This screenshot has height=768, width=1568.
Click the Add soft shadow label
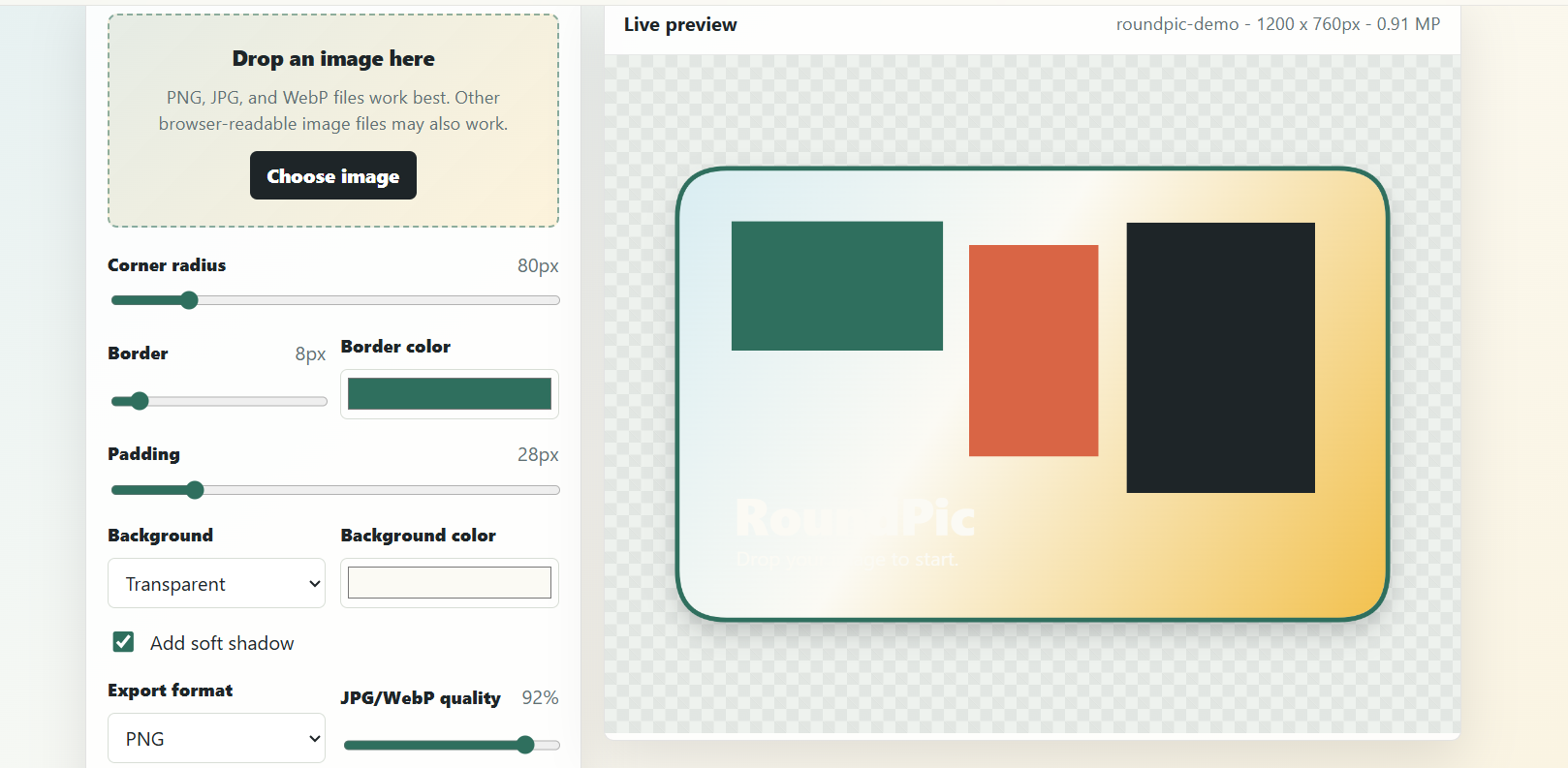[x=222, y=643]
